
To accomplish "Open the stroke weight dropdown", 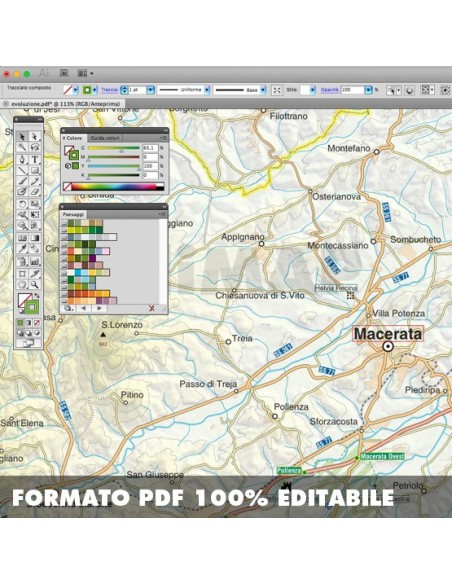I will [151, 90].
